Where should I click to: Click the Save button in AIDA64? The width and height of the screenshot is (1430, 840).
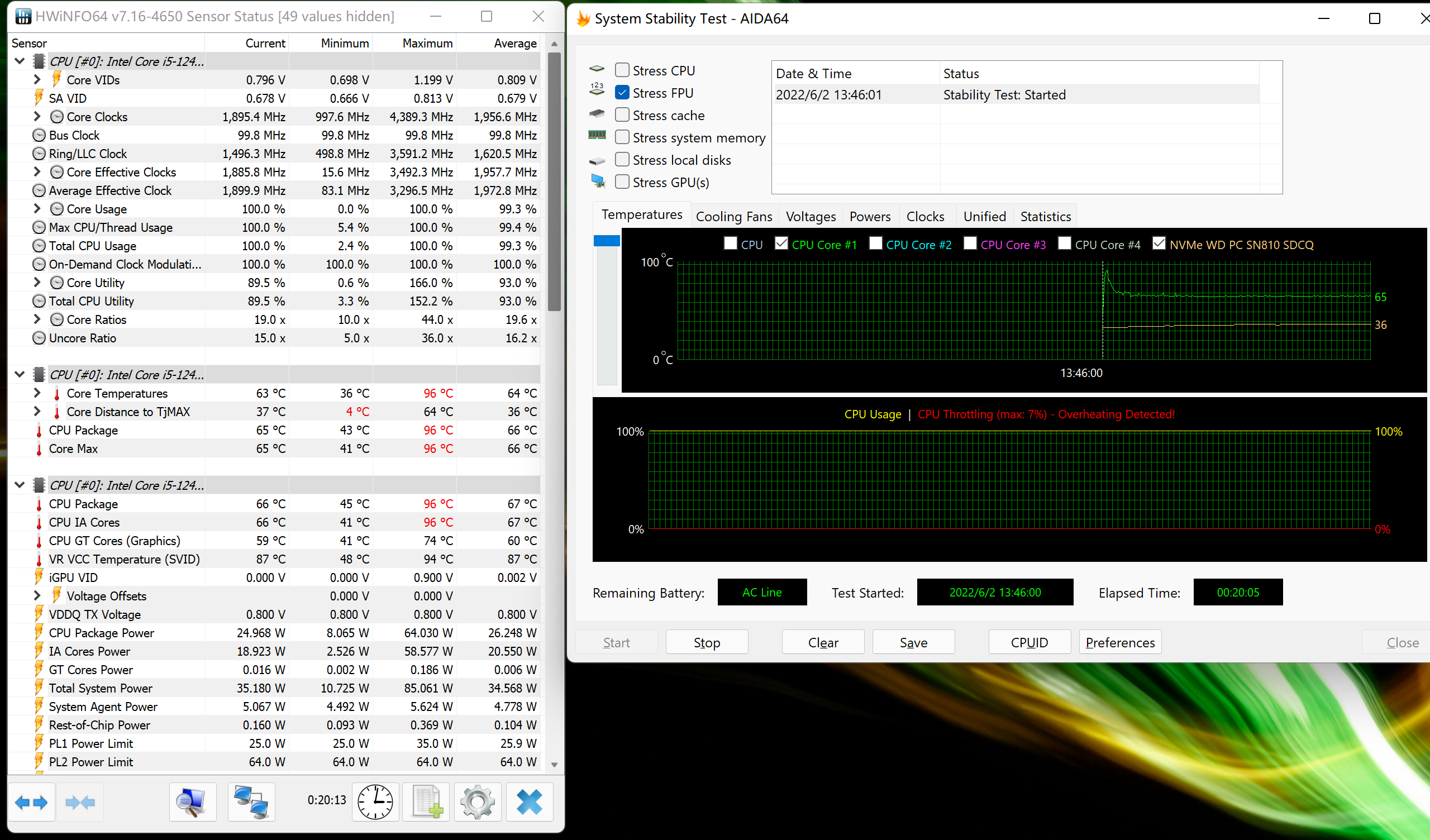[912, 643]
